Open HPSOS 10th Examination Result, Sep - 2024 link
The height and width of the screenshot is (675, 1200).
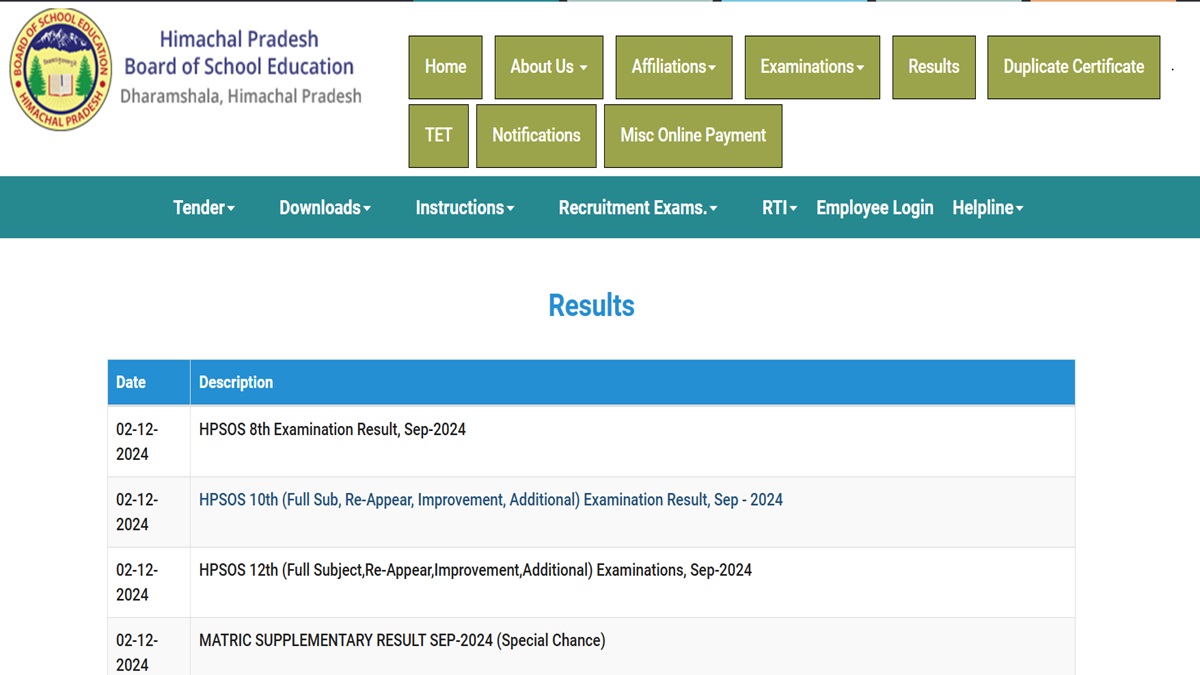pyautogui.click(x=491, y=500)
